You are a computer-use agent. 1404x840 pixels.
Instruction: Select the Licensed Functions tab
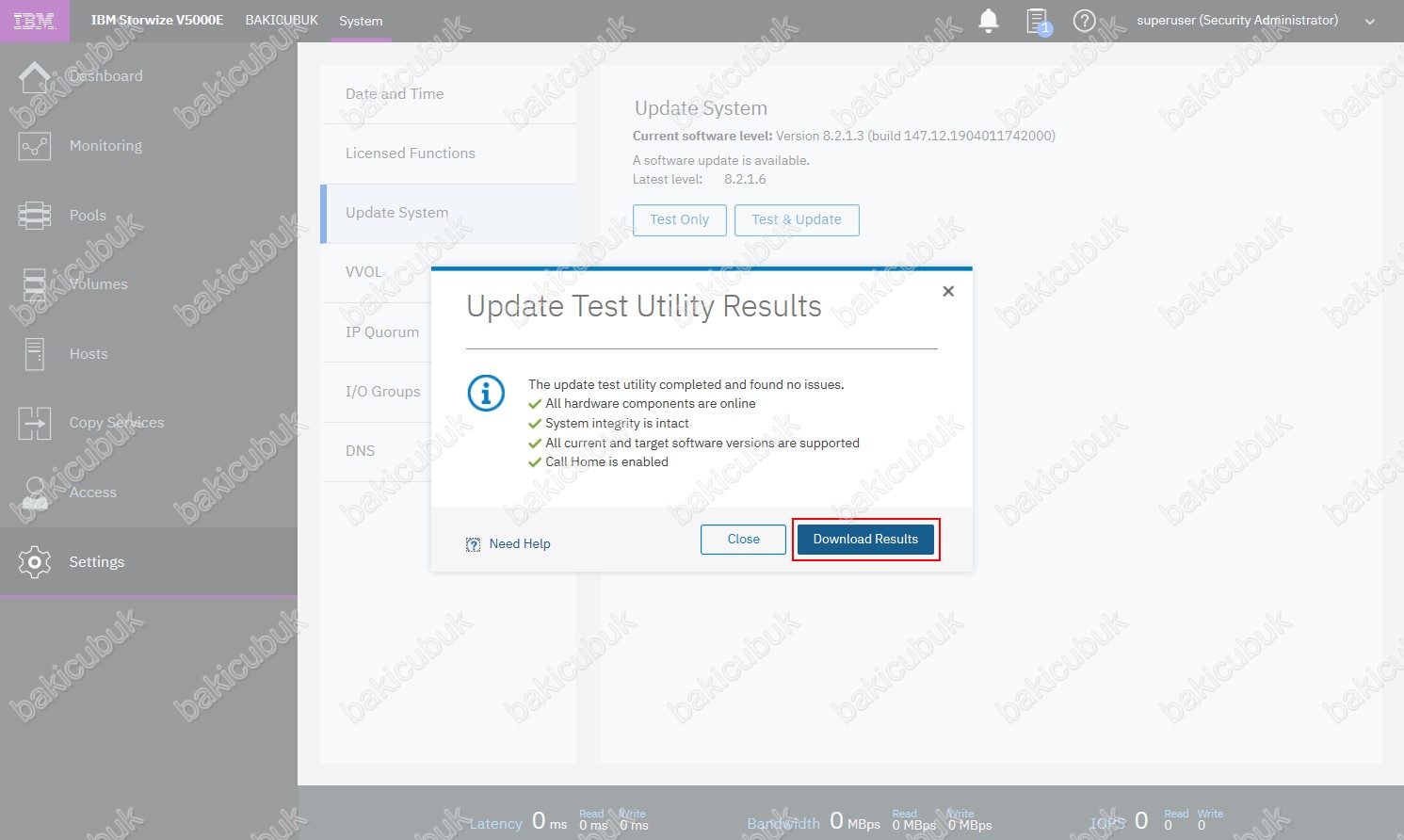448,153
